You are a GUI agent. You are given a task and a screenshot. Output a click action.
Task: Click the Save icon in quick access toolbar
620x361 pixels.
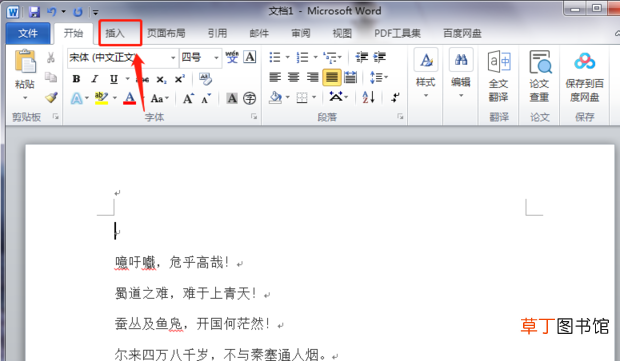34,12
